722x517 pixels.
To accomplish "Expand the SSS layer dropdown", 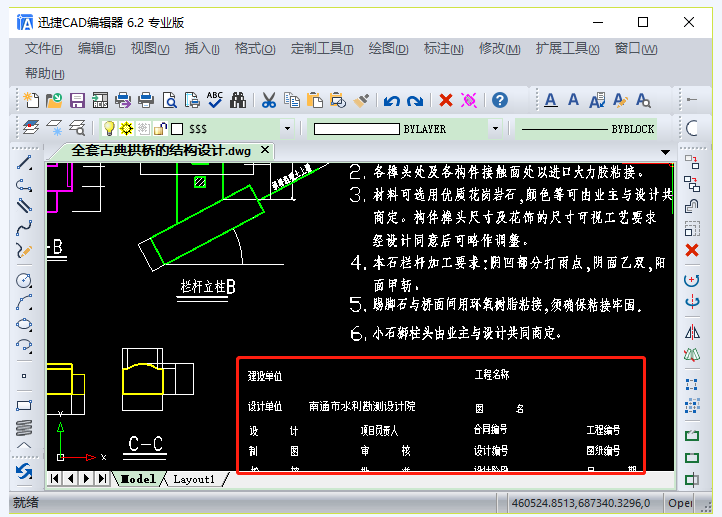I will point(287,128).
